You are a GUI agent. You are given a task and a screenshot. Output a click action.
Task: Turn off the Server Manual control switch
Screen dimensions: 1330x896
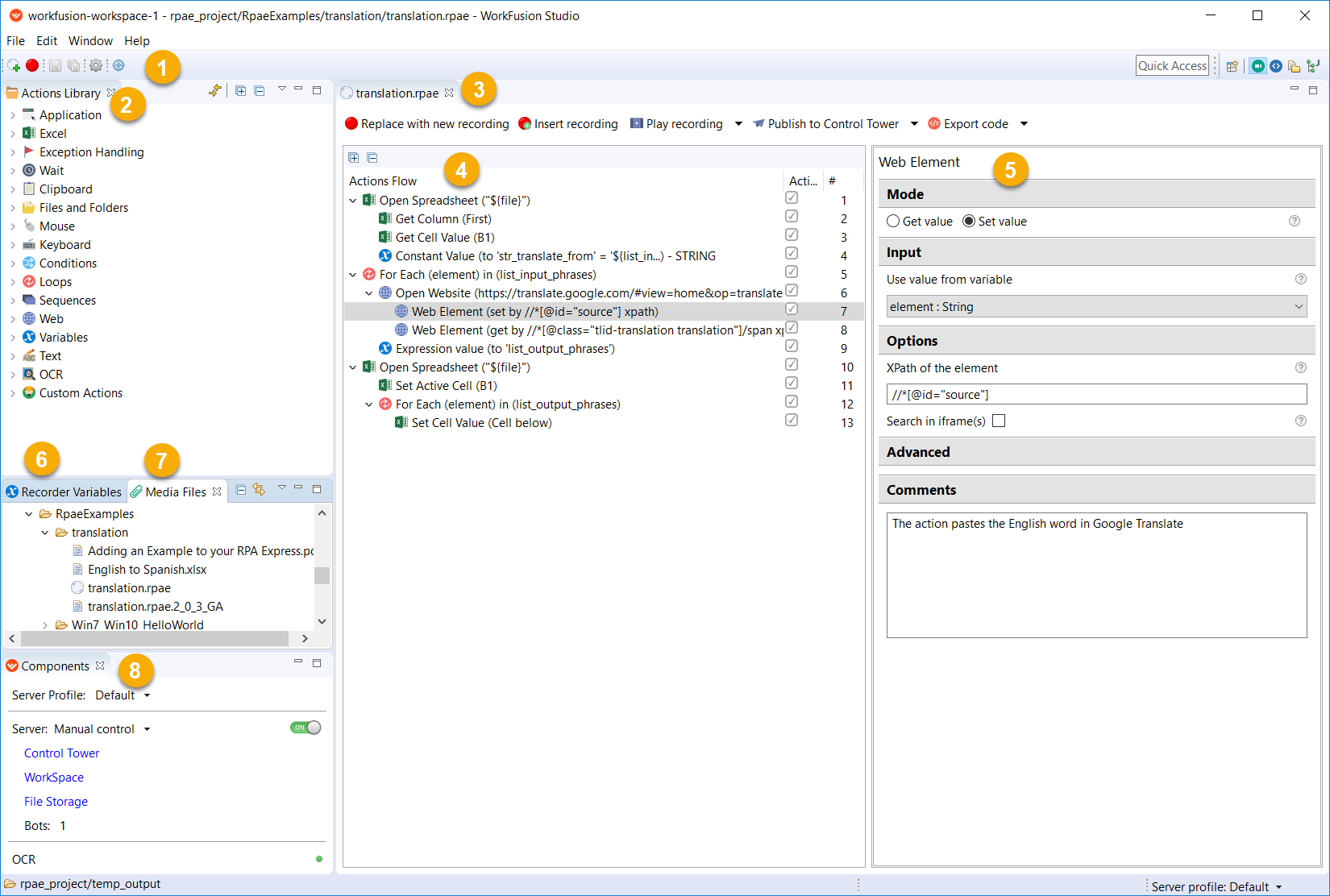[305, 728]
